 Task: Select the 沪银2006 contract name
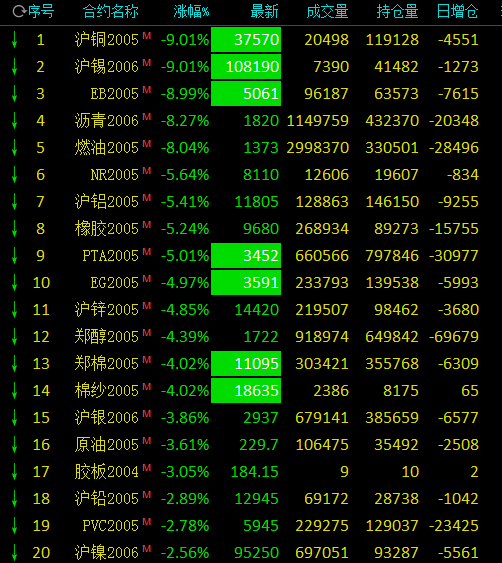[107, 418]
